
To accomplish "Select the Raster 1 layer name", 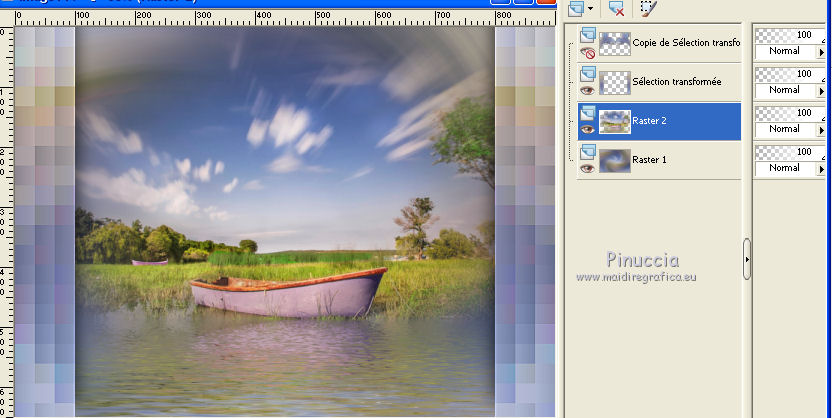I will click(649, 160).
